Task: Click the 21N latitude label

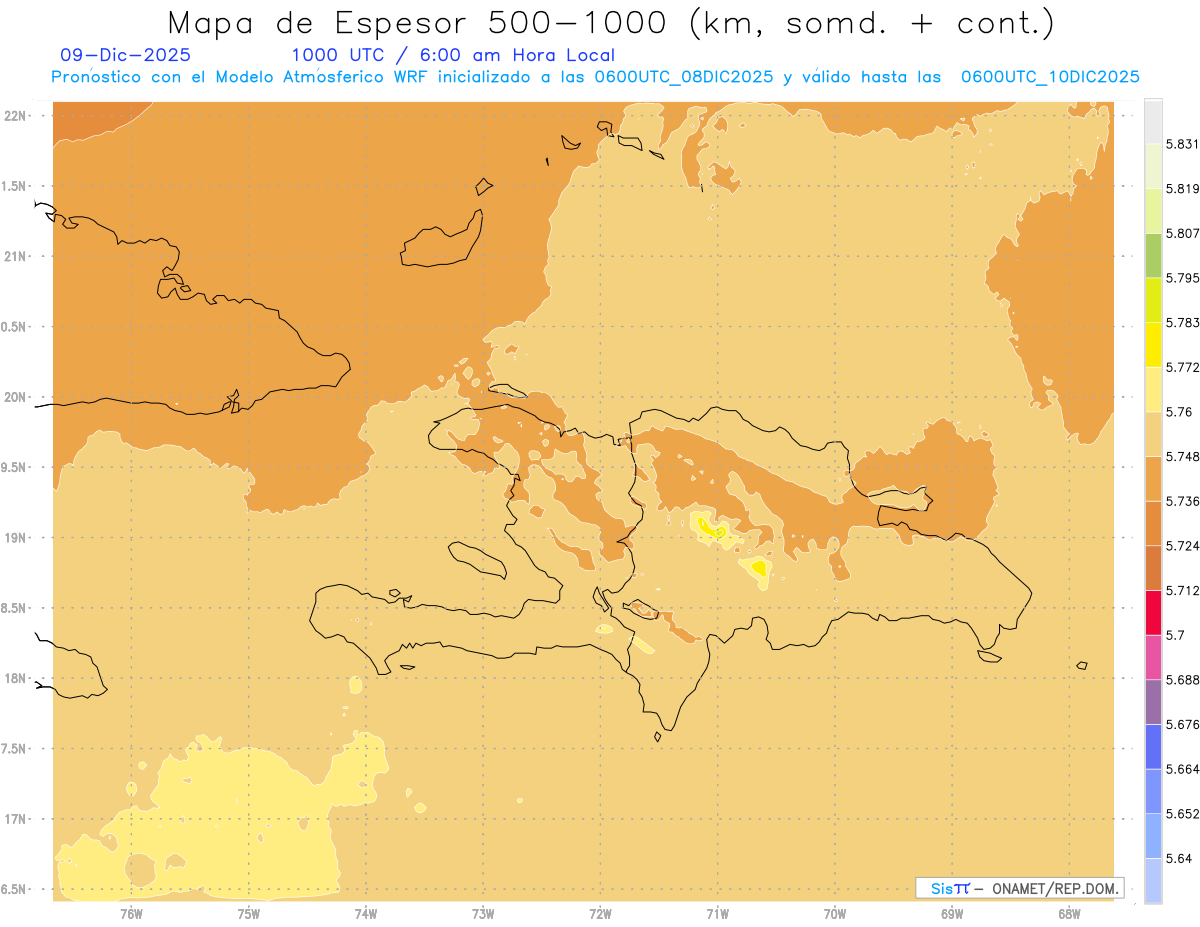Action: pyautogui.click(x=15, y=256)
